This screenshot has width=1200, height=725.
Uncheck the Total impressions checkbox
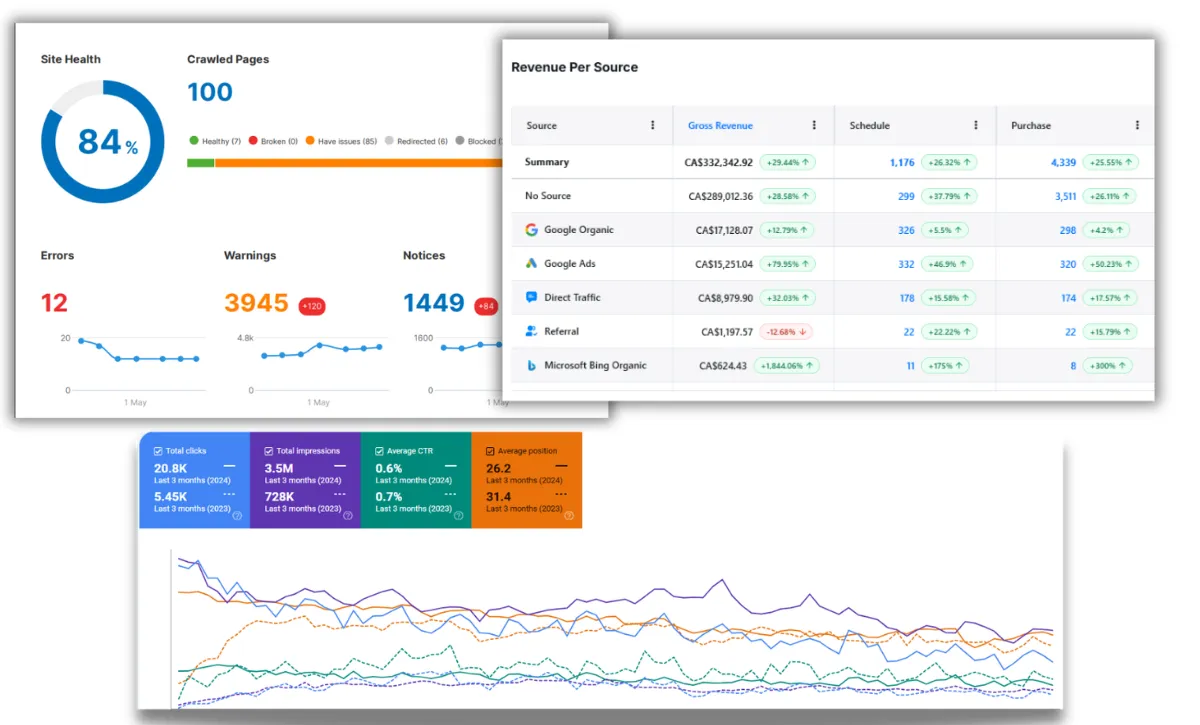point(269,451)
